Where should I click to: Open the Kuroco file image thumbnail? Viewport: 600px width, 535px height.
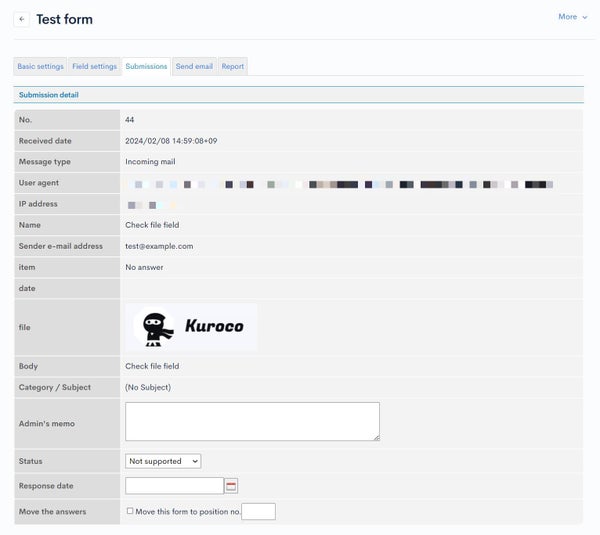191,327
